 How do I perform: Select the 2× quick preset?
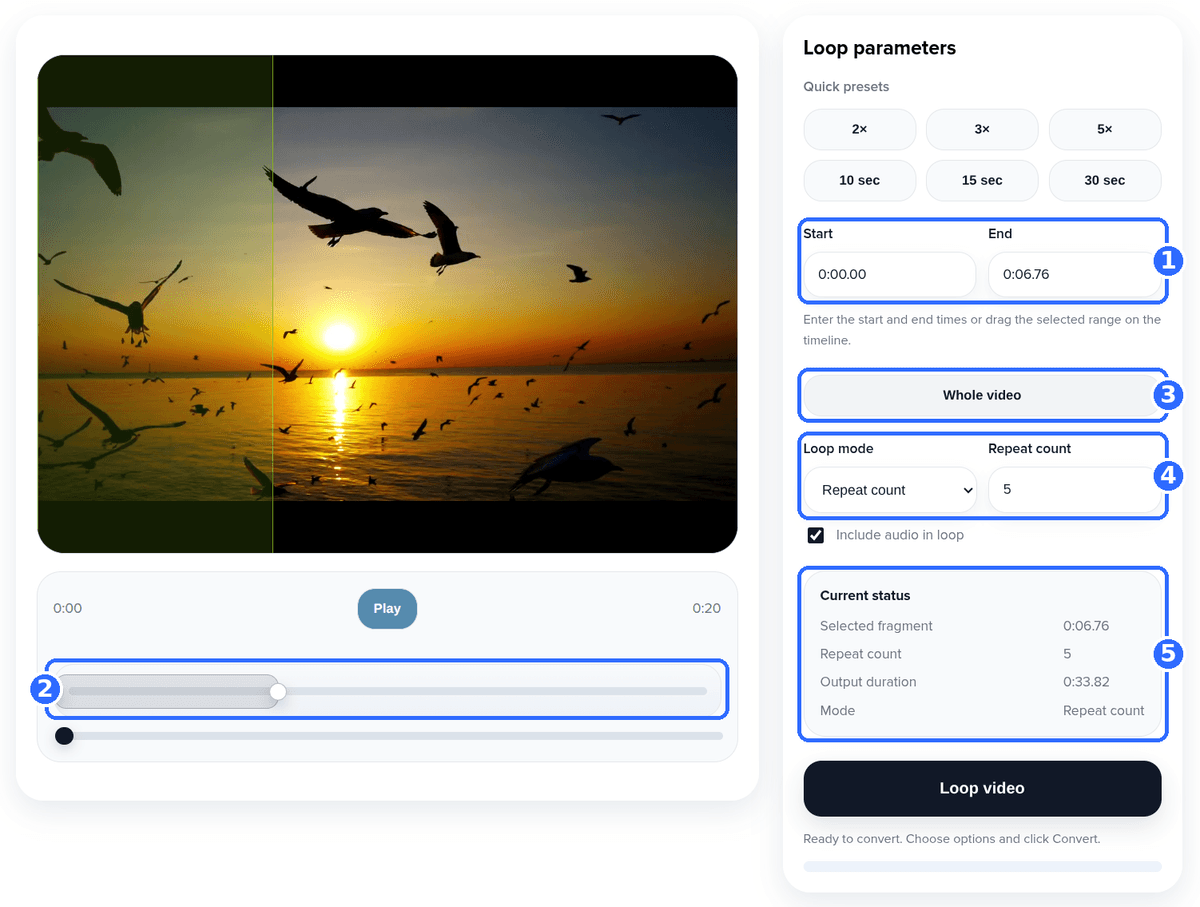(x=859, y=129)
